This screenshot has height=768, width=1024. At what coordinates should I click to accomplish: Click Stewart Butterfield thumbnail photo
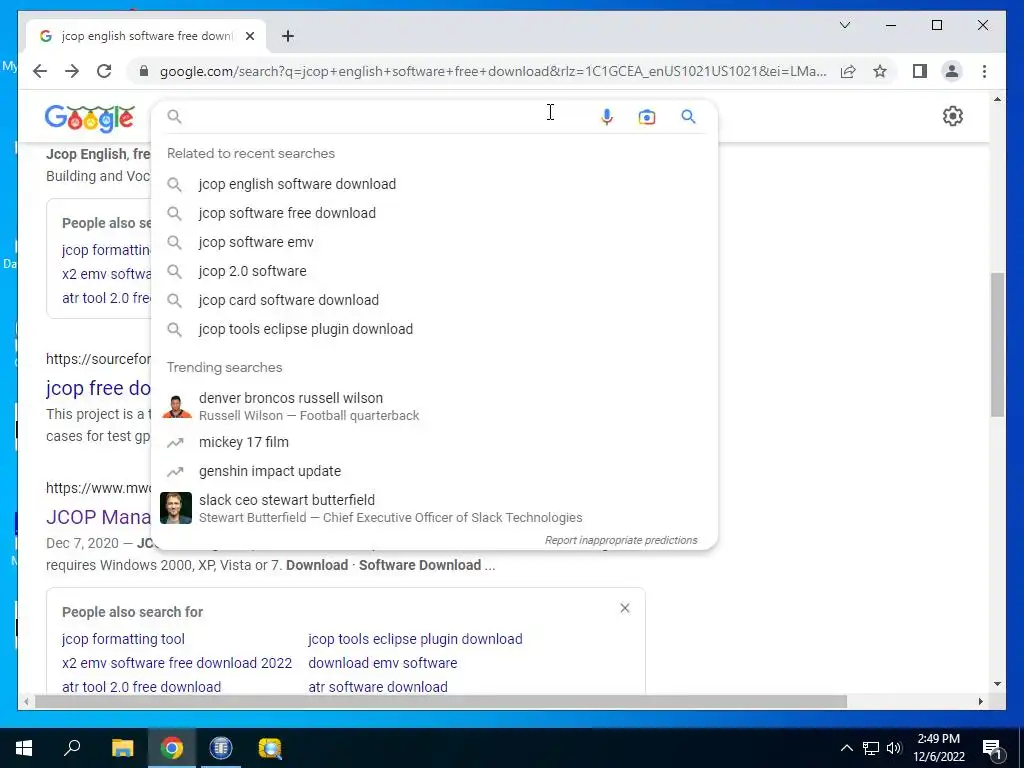pos(176,508)
